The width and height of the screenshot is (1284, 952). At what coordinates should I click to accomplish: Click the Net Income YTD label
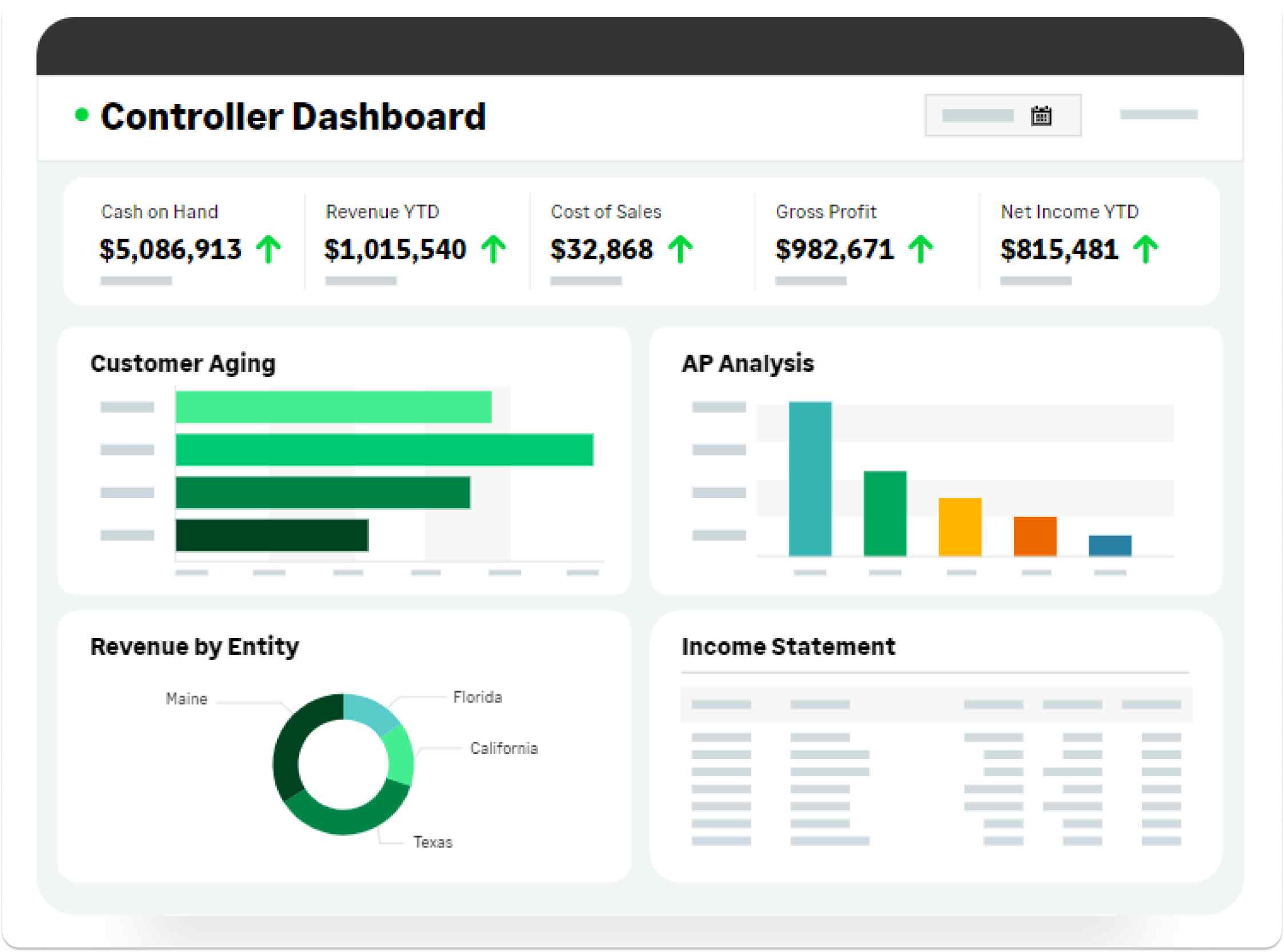(1070, 212)
